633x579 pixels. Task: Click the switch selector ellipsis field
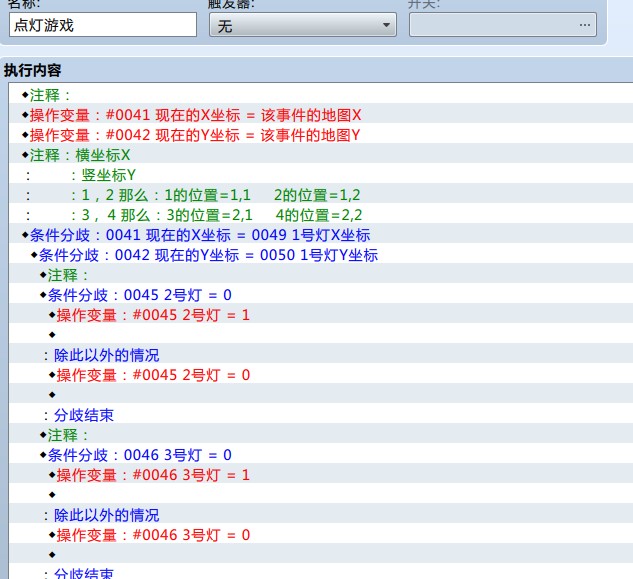click(503, 25)
